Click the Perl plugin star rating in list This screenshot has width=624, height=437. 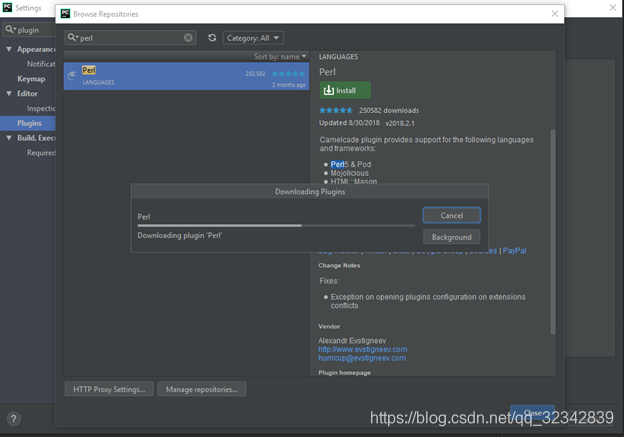289,74
